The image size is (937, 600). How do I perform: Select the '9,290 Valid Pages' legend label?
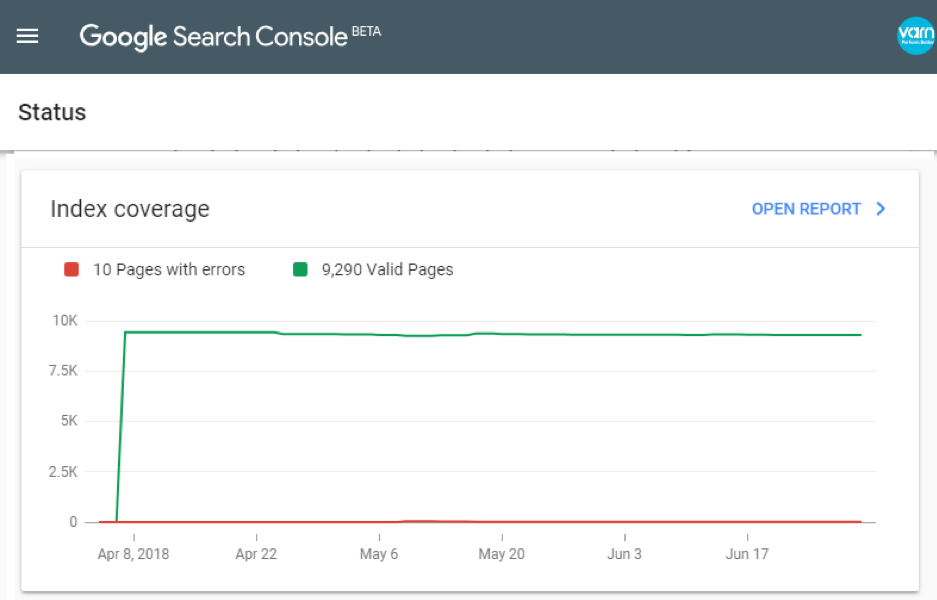click(388, 270)
